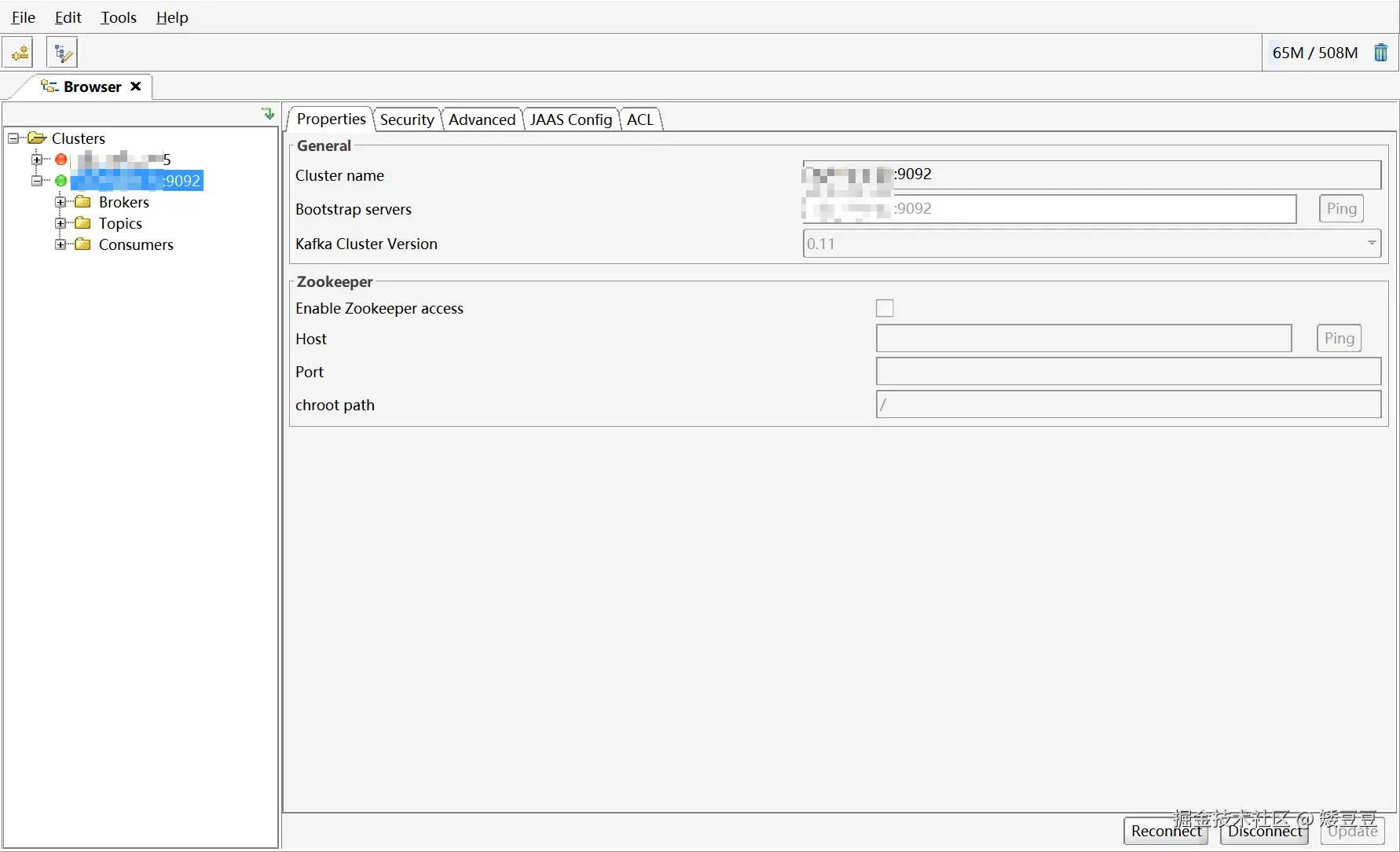This screenshot has height=852, width=1400.
Task: Expand the Brokers folder
Action: point(60,202)
